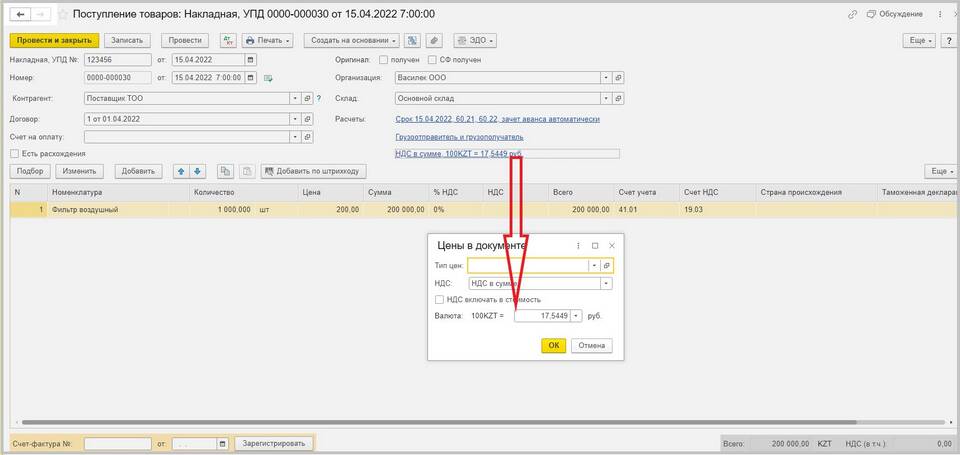Click Добавить row button
960x455 pixels.
click(138, 171)
